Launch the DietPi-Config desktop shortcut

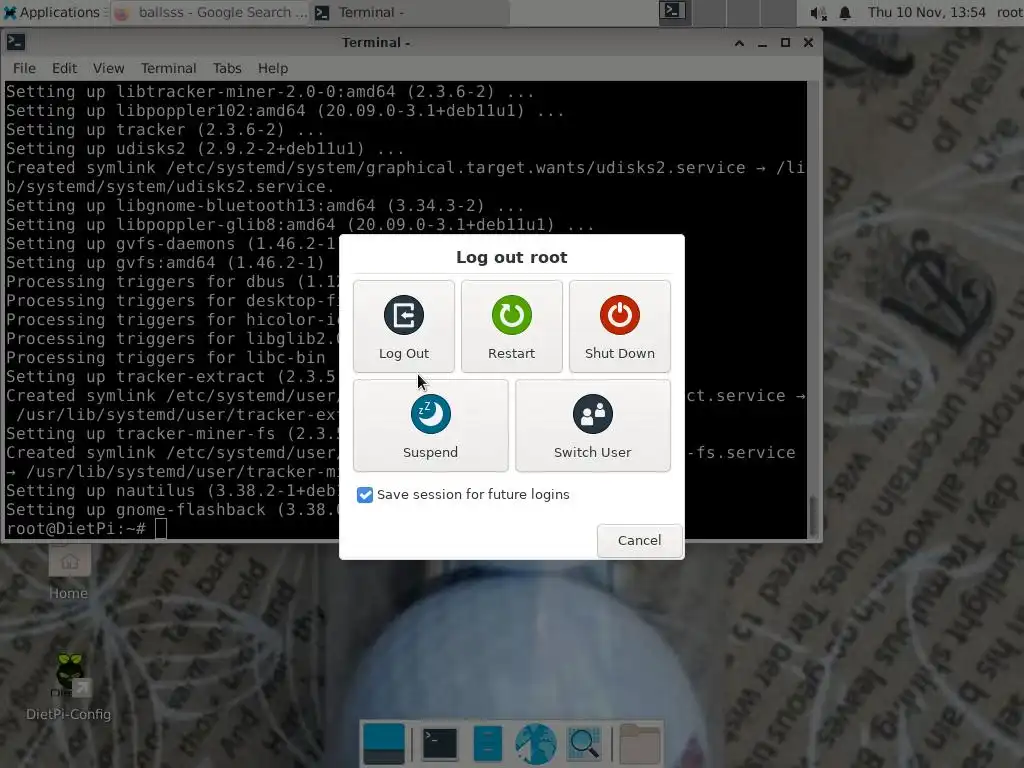69,687
